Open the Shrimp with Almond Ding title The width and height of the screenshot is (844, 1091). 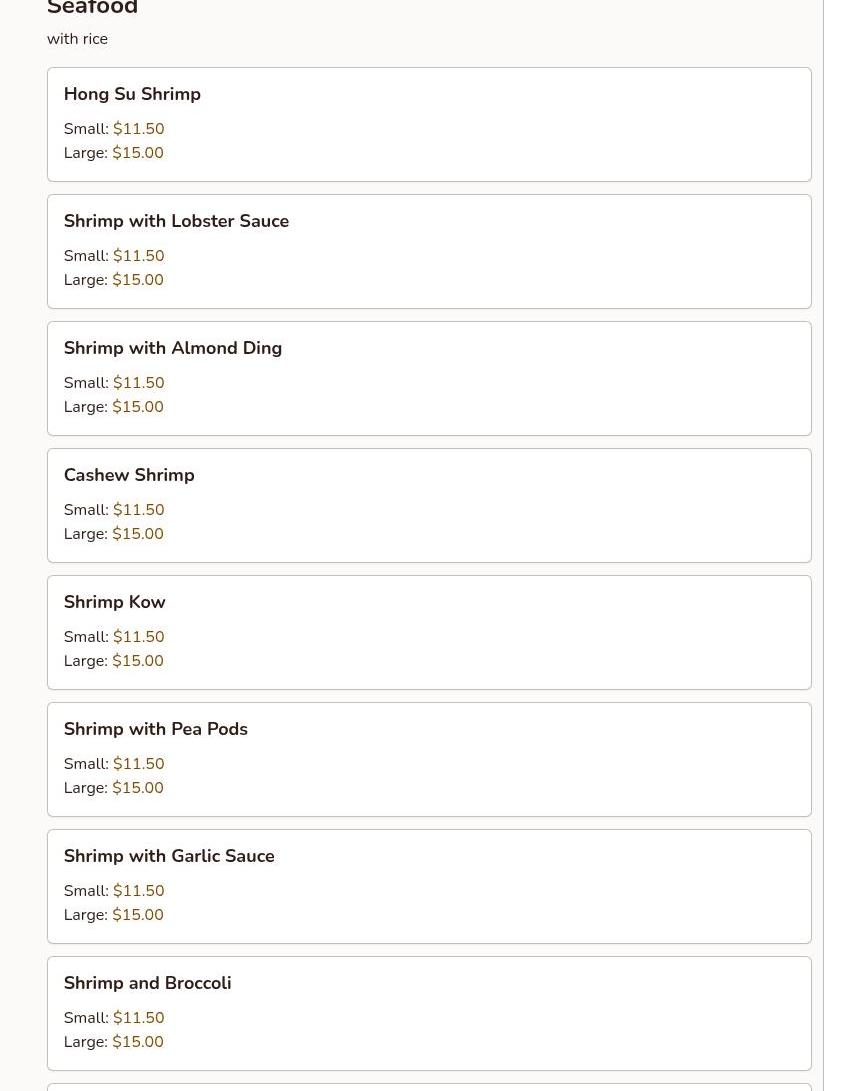173,348
